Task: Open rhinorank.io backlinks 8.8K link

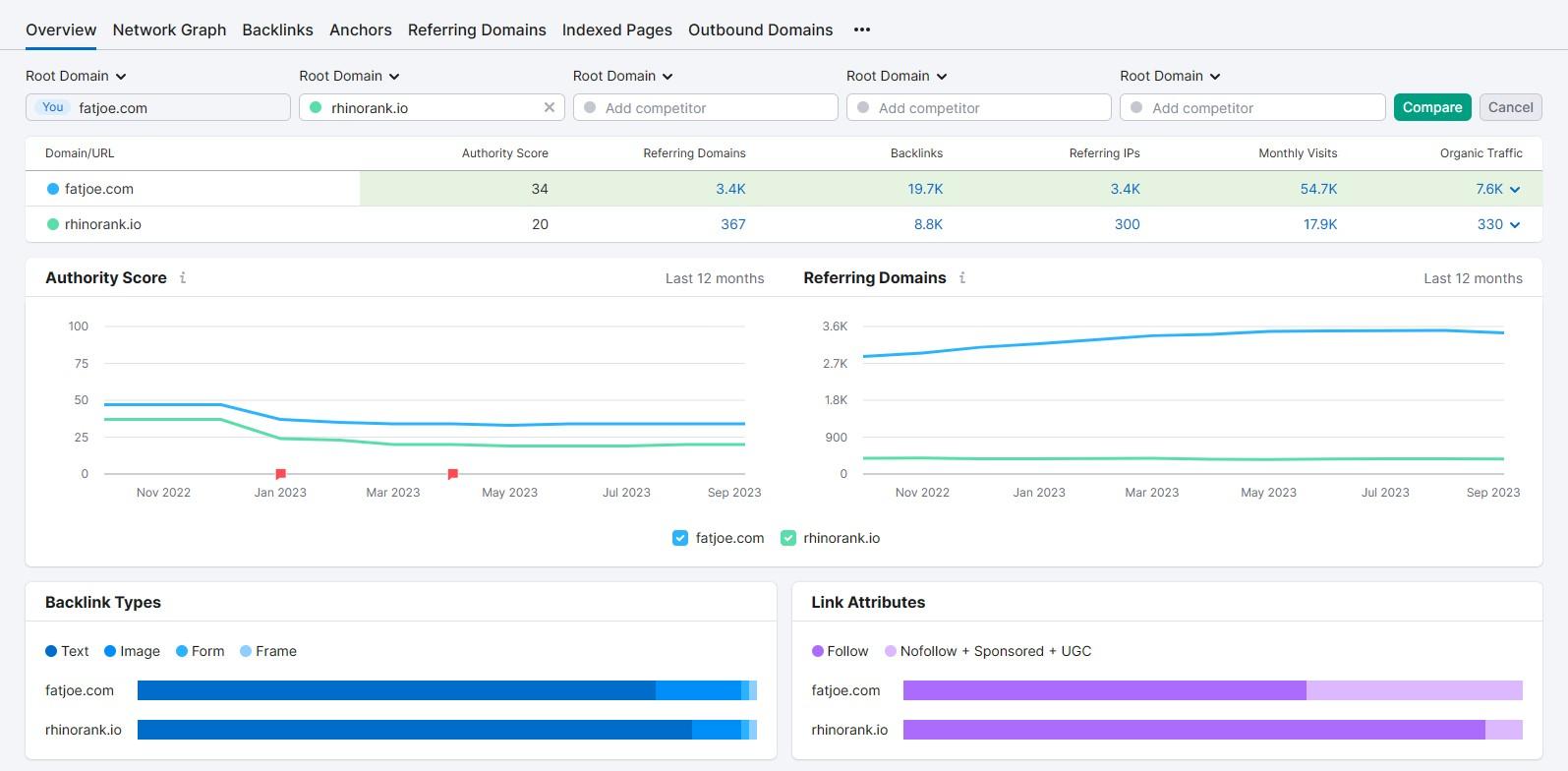Action: pyautogui.click(x=928, y=224)
